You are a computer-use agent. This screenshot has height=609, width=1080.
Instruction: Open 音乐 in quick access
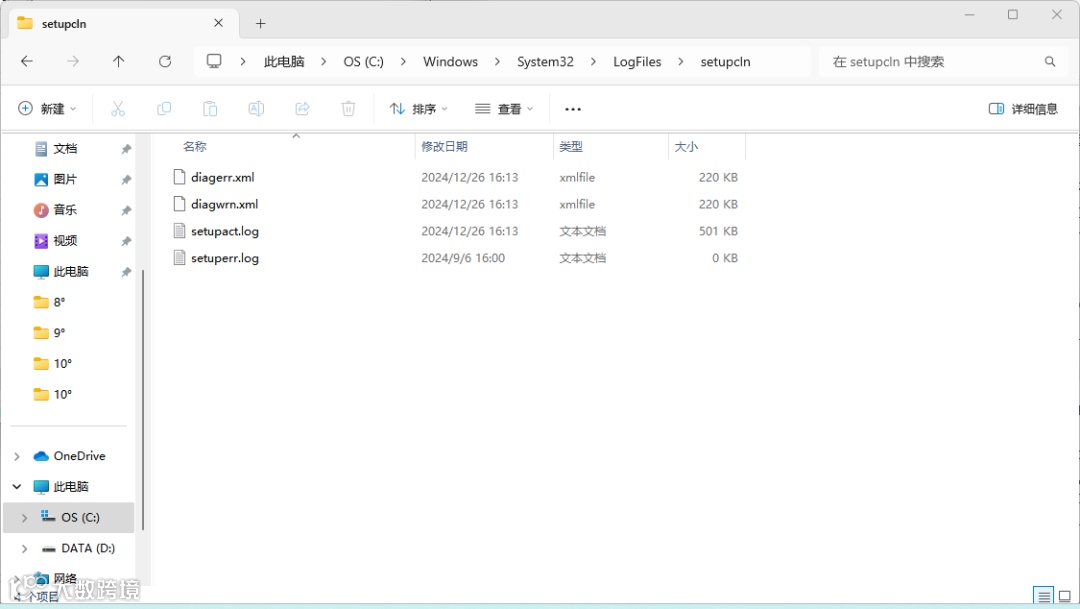click(x=65, y=210)
